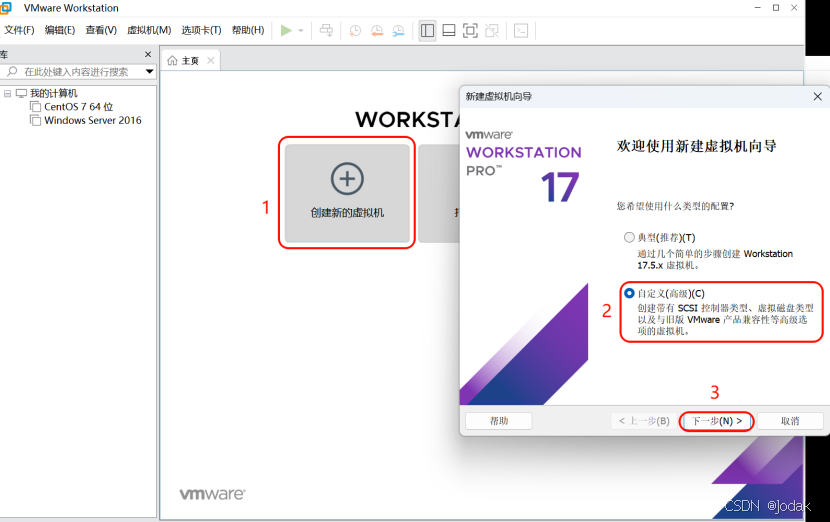Click the 帮助 button in wizard
Screen dimensions: 830x522
pyautogui.click(x=499, y=421)
